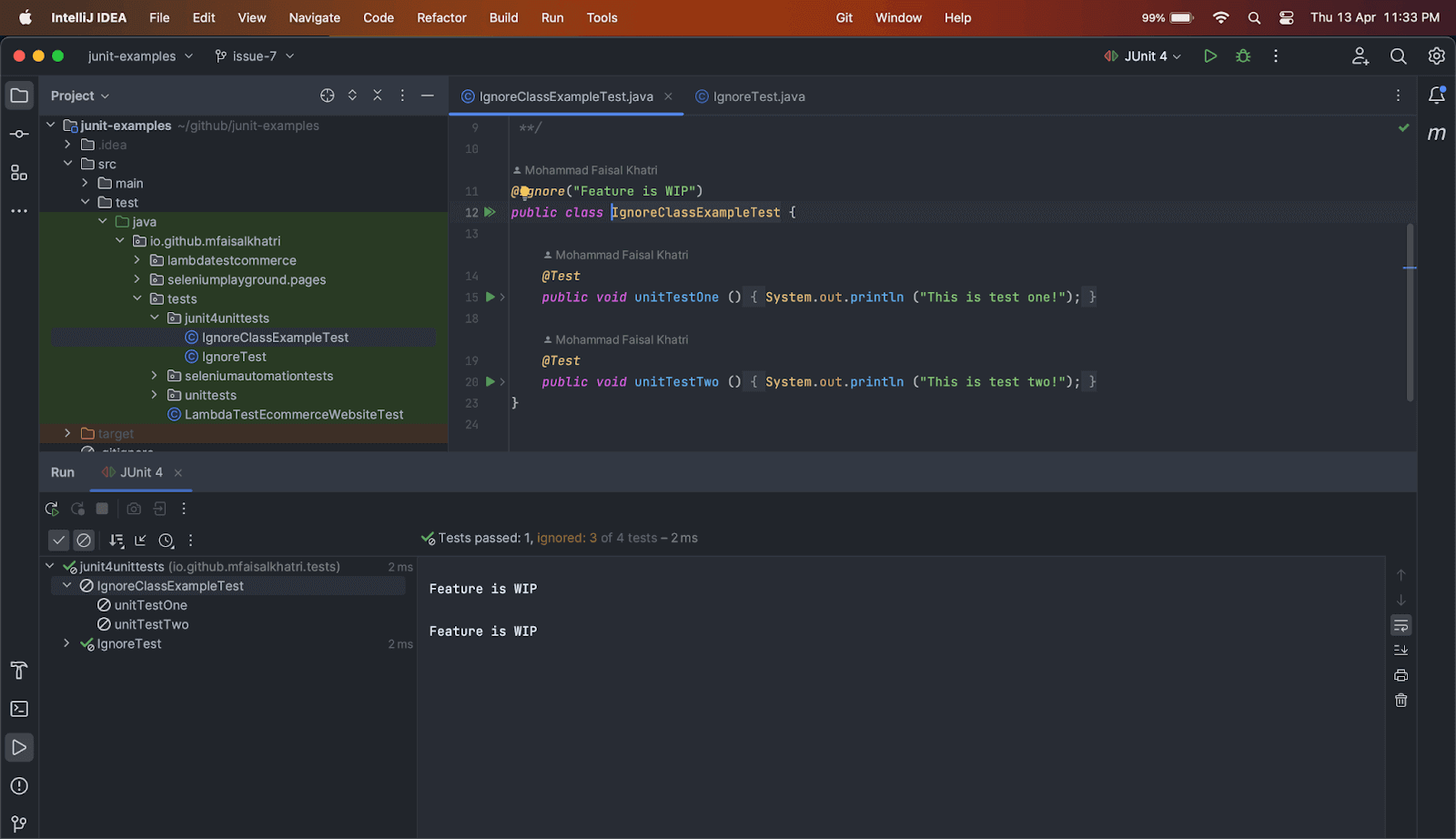Open the Build hammer tool window
Viewport: 1456px width, 839px height.
click(x=19, y=671)
